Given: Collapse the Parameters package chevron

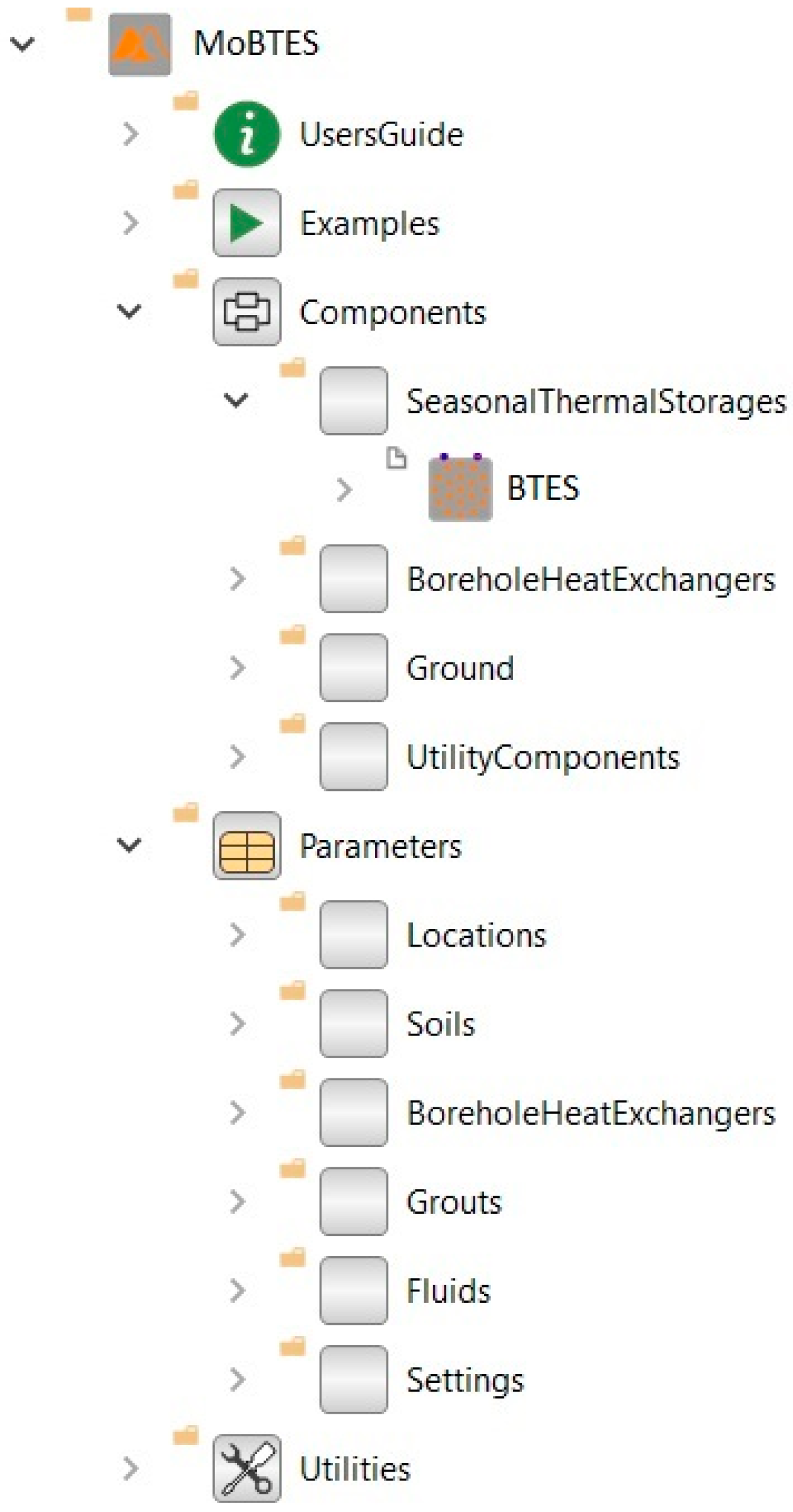Looking at the screenshot, I should tap(130, 845).
